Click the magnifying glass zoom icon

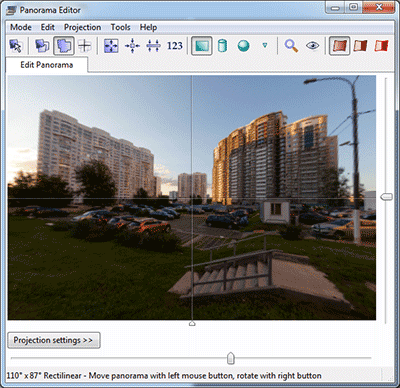tap(291, 46)
